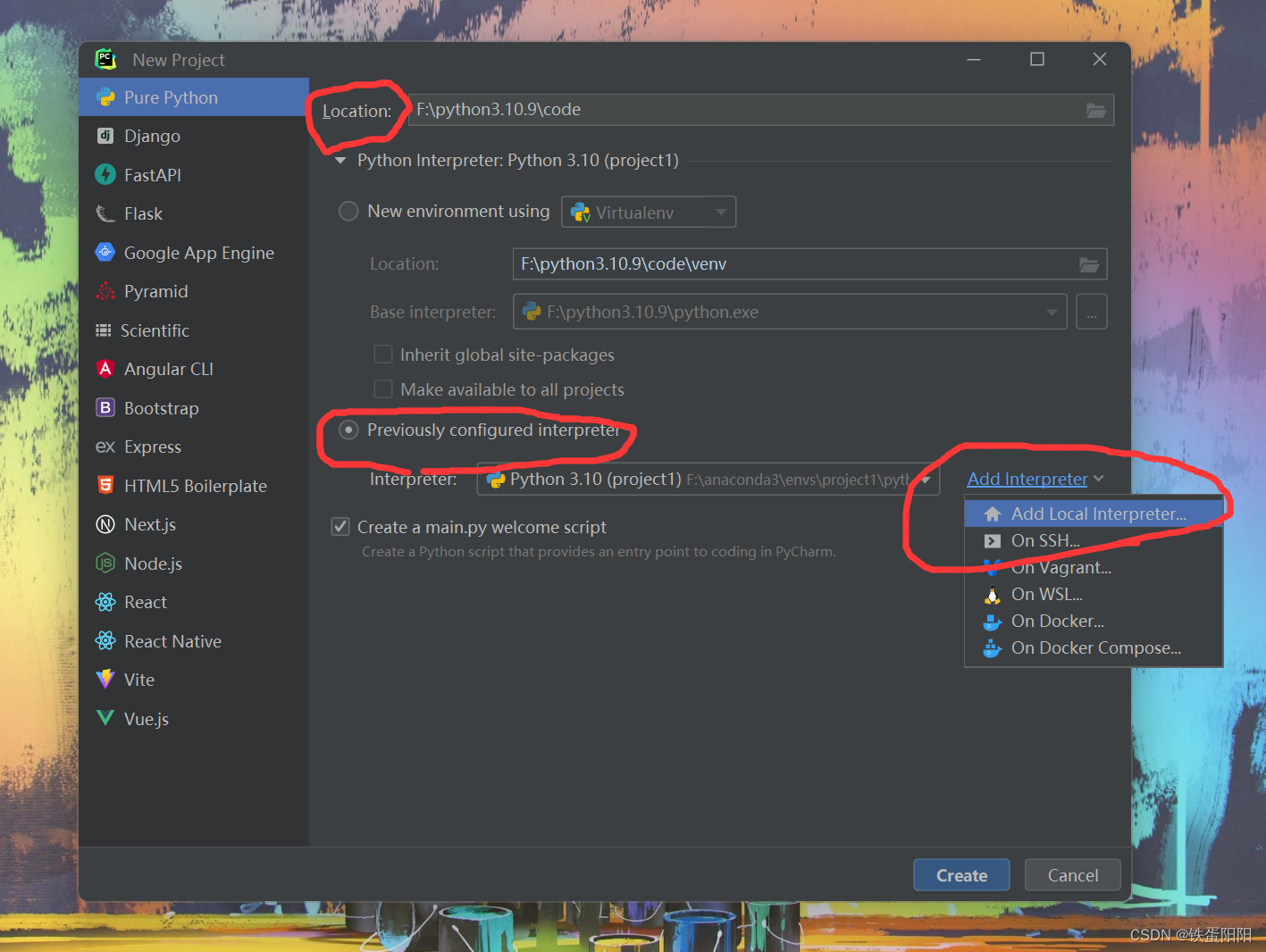Select Scientific label in project list

[155, 330]
